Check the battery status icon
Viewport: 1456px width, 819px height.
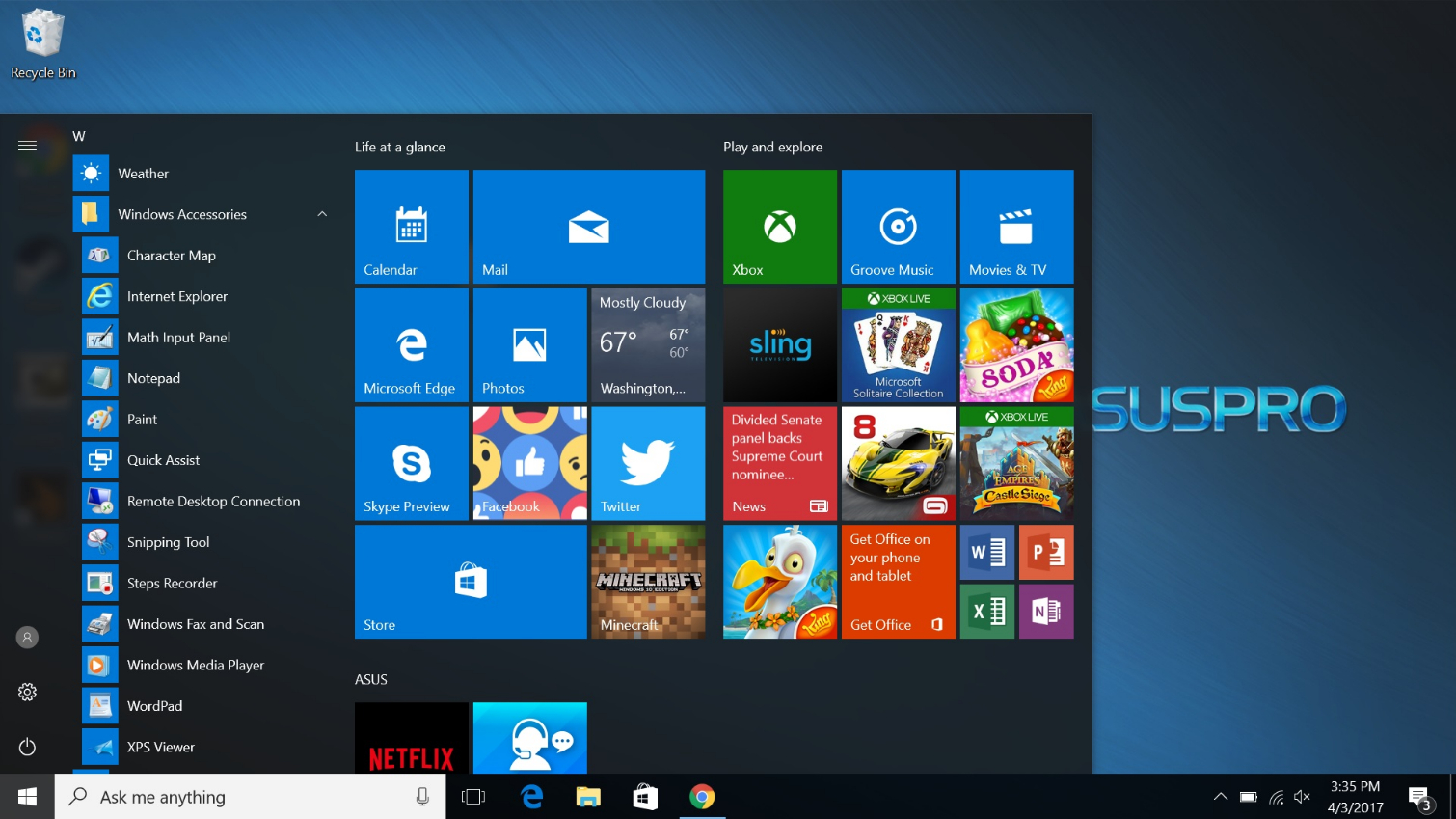1249,797
